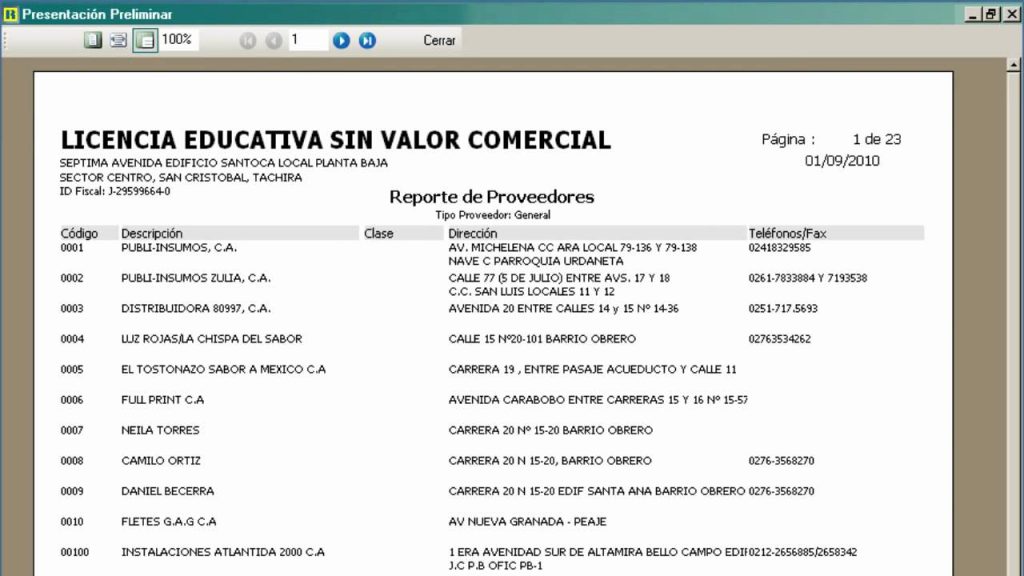Screen dimensions: 1024x576
Task: Click the 100% zoom level box
Action: coord(178,40)
